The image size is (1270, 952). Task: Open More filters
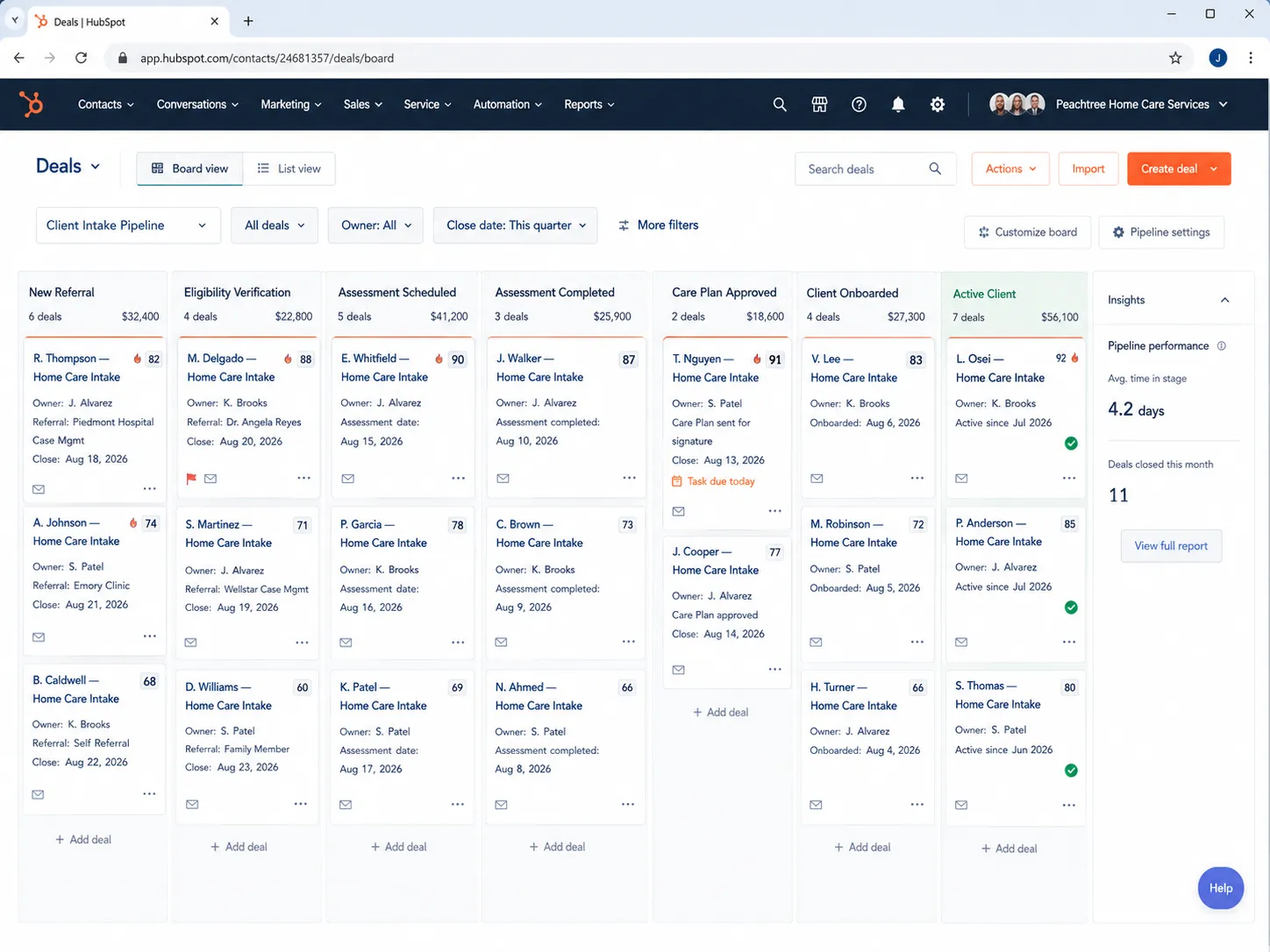(659, 225)
